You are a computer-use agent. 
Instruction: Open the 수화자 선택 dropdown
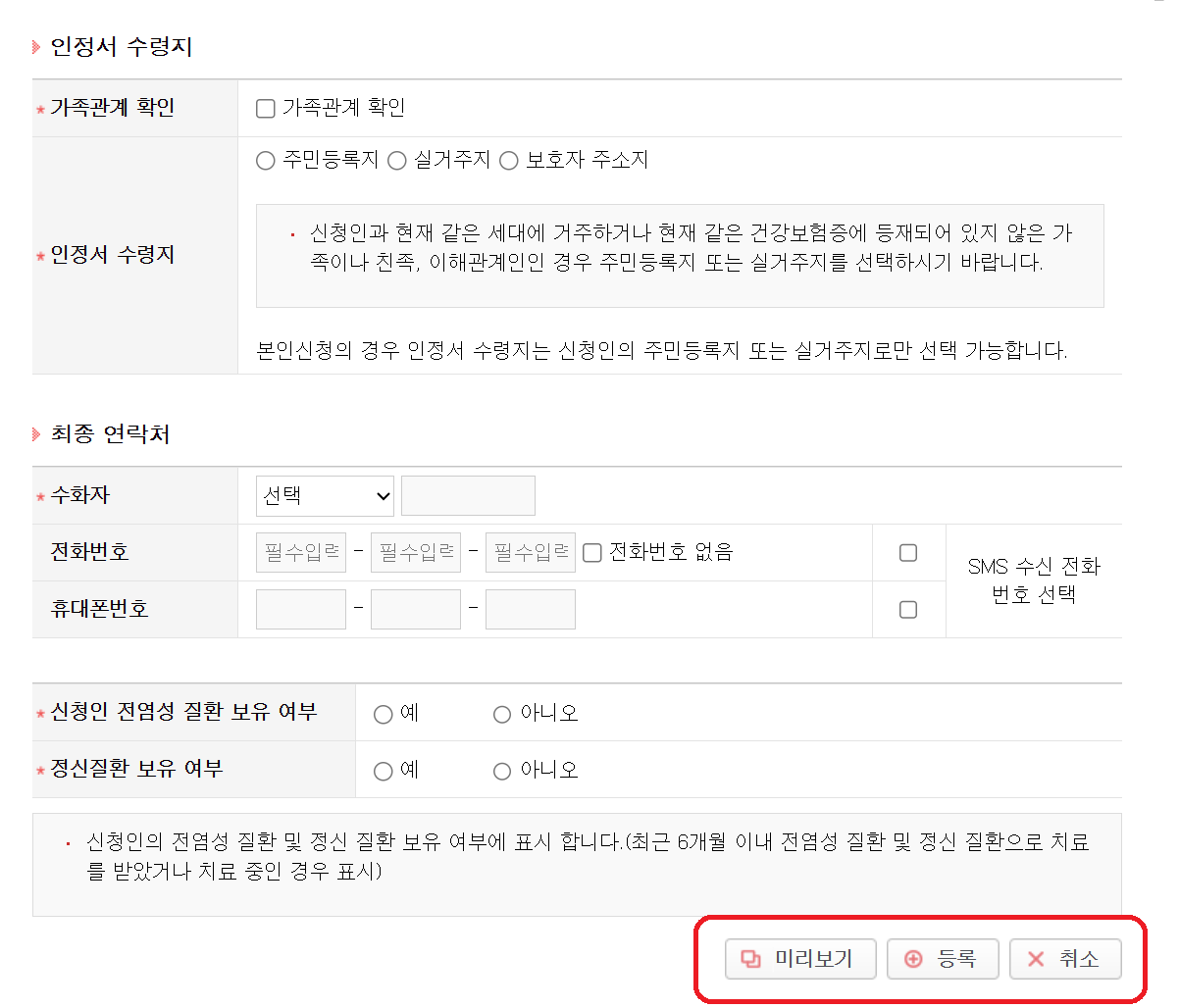(325, 495)
